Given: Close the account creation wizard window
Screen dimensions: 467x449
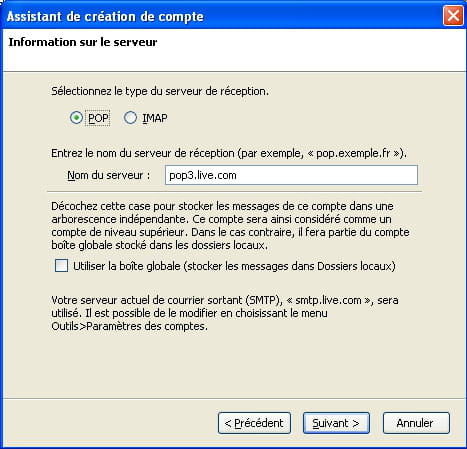Looking at the screenshot, I should (453, 16).
